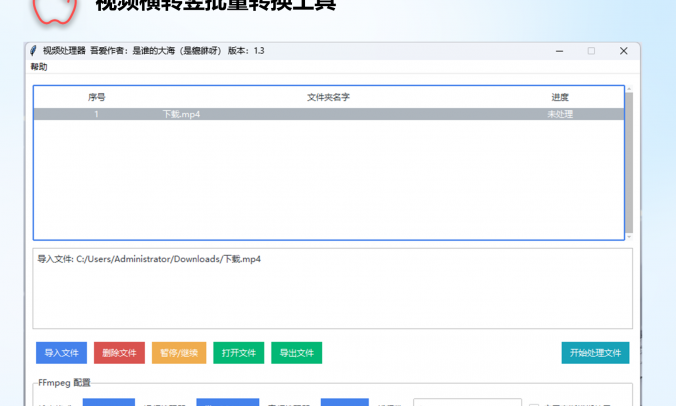Click the 进度 column header
This screenshot has height=406, width=676.
click(x=560, y=97)
